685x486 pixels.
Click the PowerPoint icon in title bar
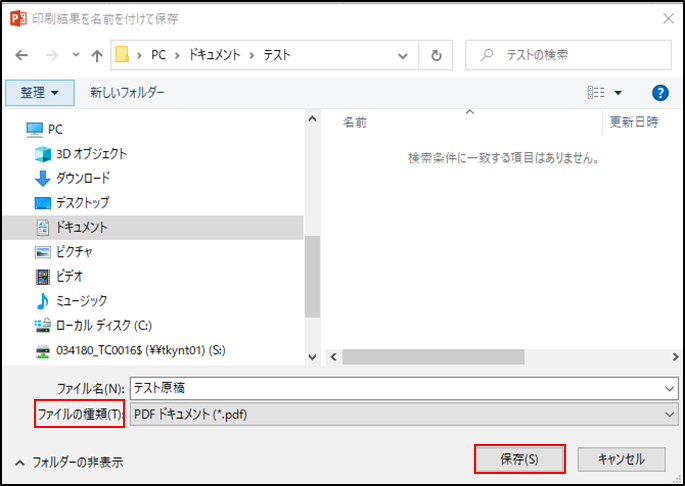[18, 19]
